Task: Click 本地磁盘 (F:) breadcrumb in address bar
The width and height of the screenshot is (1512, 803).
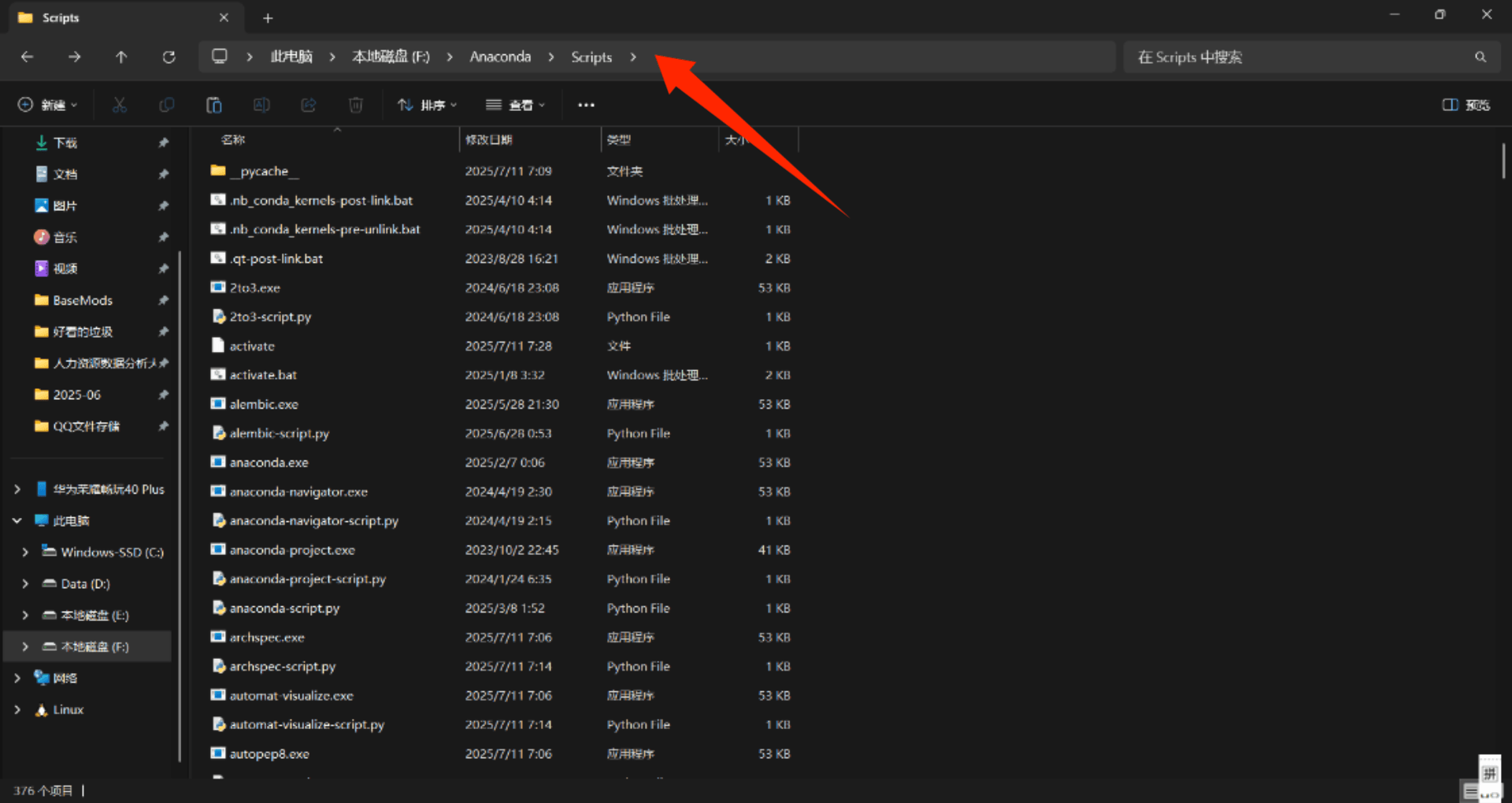Action: 391,57
